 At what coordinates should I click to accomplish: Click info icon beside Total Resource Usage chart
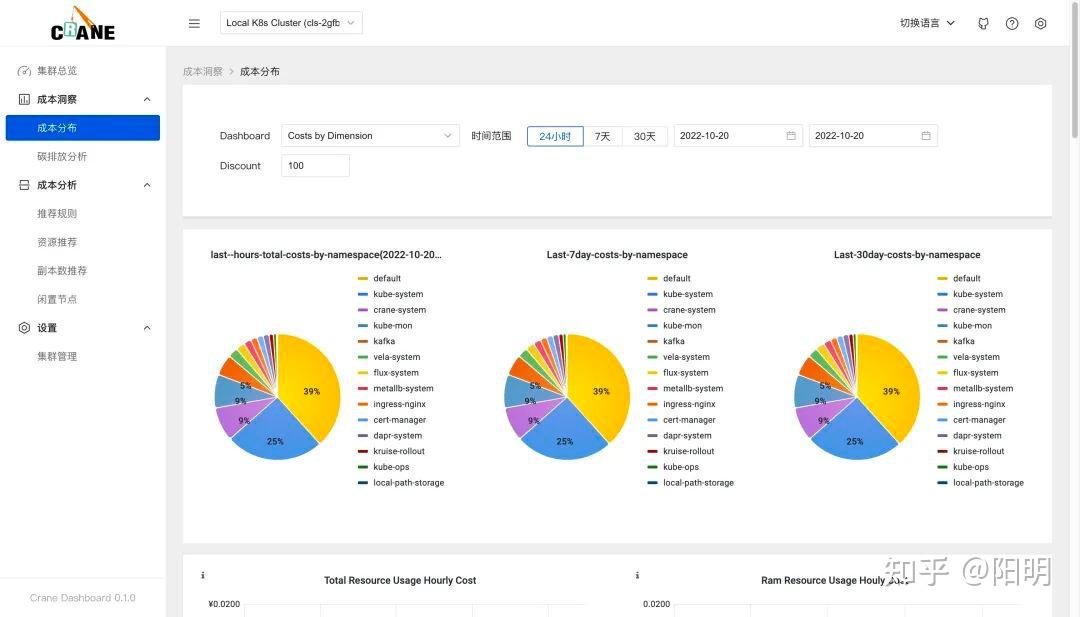click(x=202, y=575)
